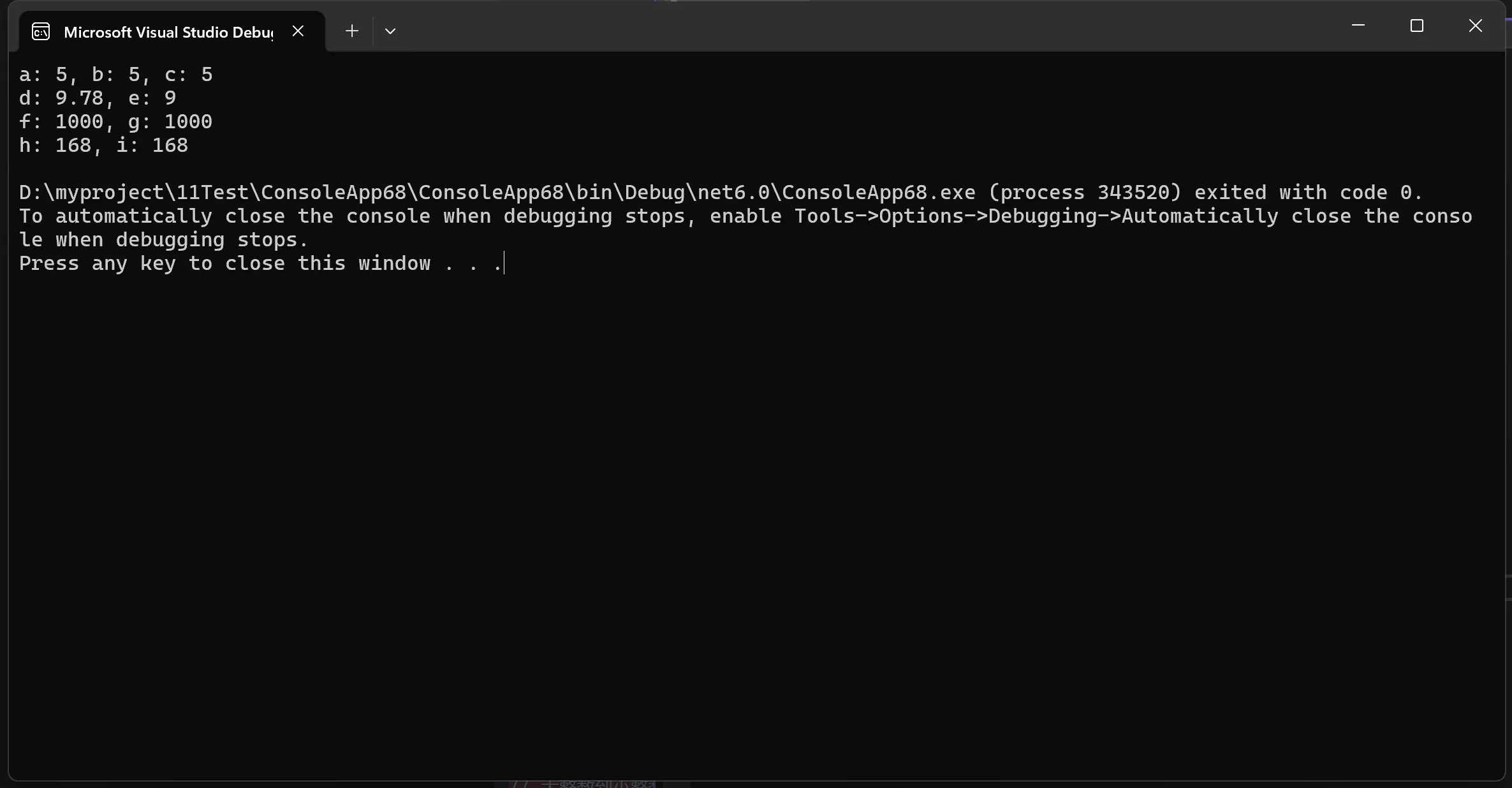The width and height of the screenshot is (1512, 788).
Task: Click the text cursor after the dots
Action: point(504,264)
